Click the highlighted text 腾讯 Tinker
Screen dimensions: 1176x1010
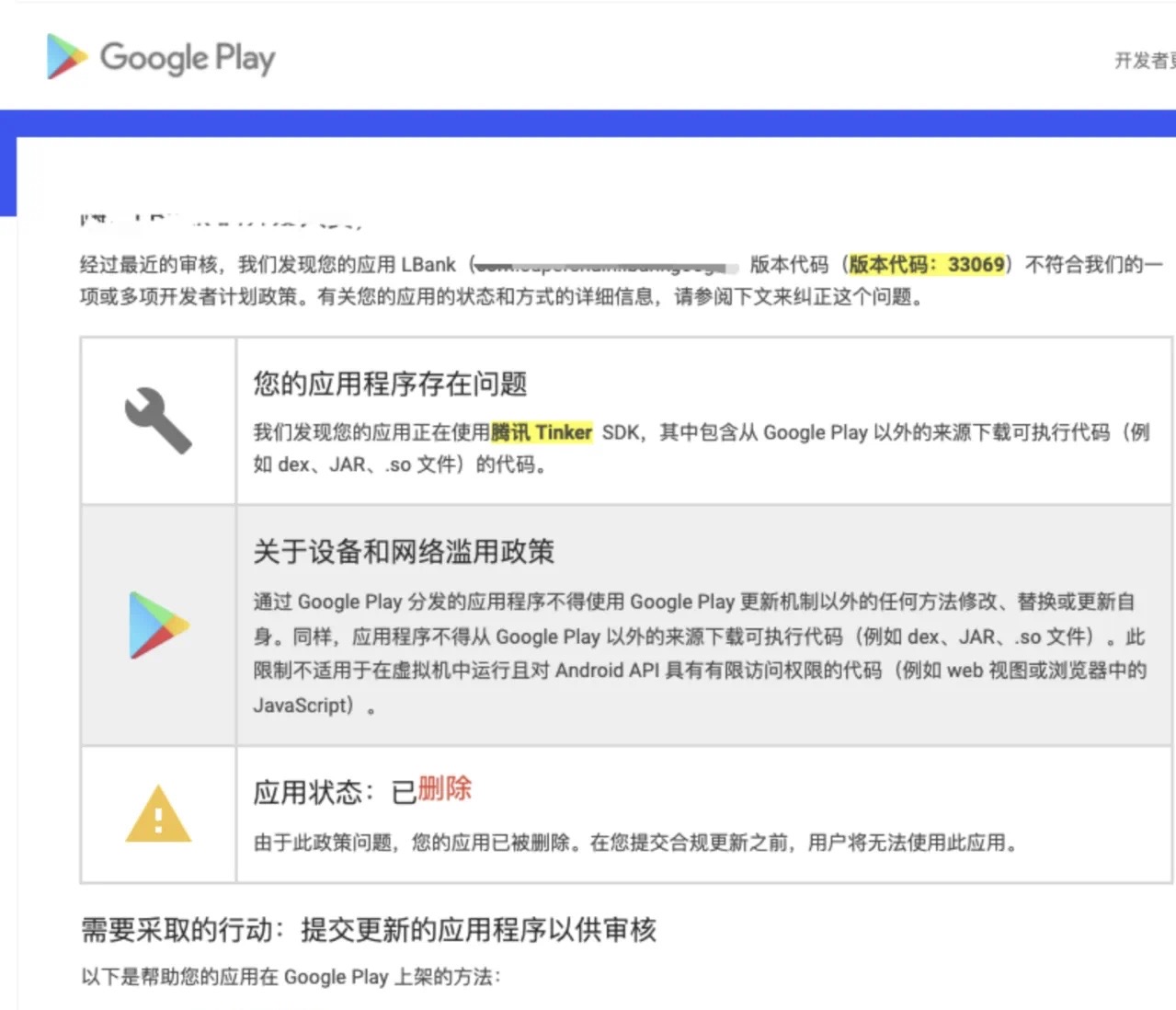pyautogui.click(x=542, y=432)
